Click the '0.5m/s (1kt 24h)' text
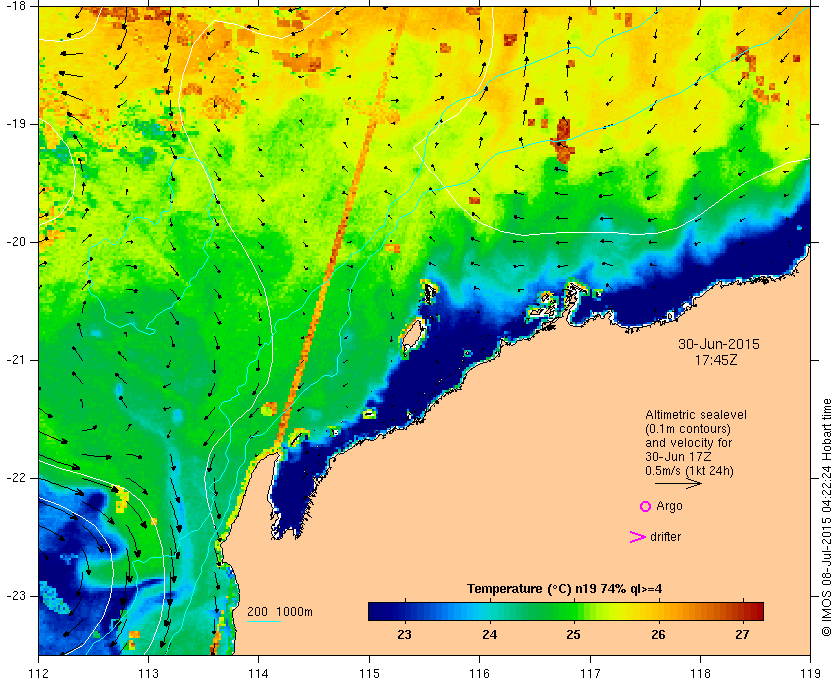This screenshot has width=840, height=680. [x=689, y=472]
